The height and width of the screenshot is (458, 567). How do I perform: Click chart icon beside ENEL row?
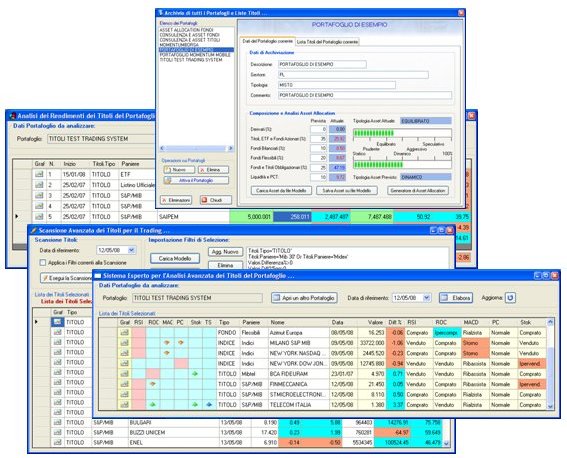pos(57,442)
